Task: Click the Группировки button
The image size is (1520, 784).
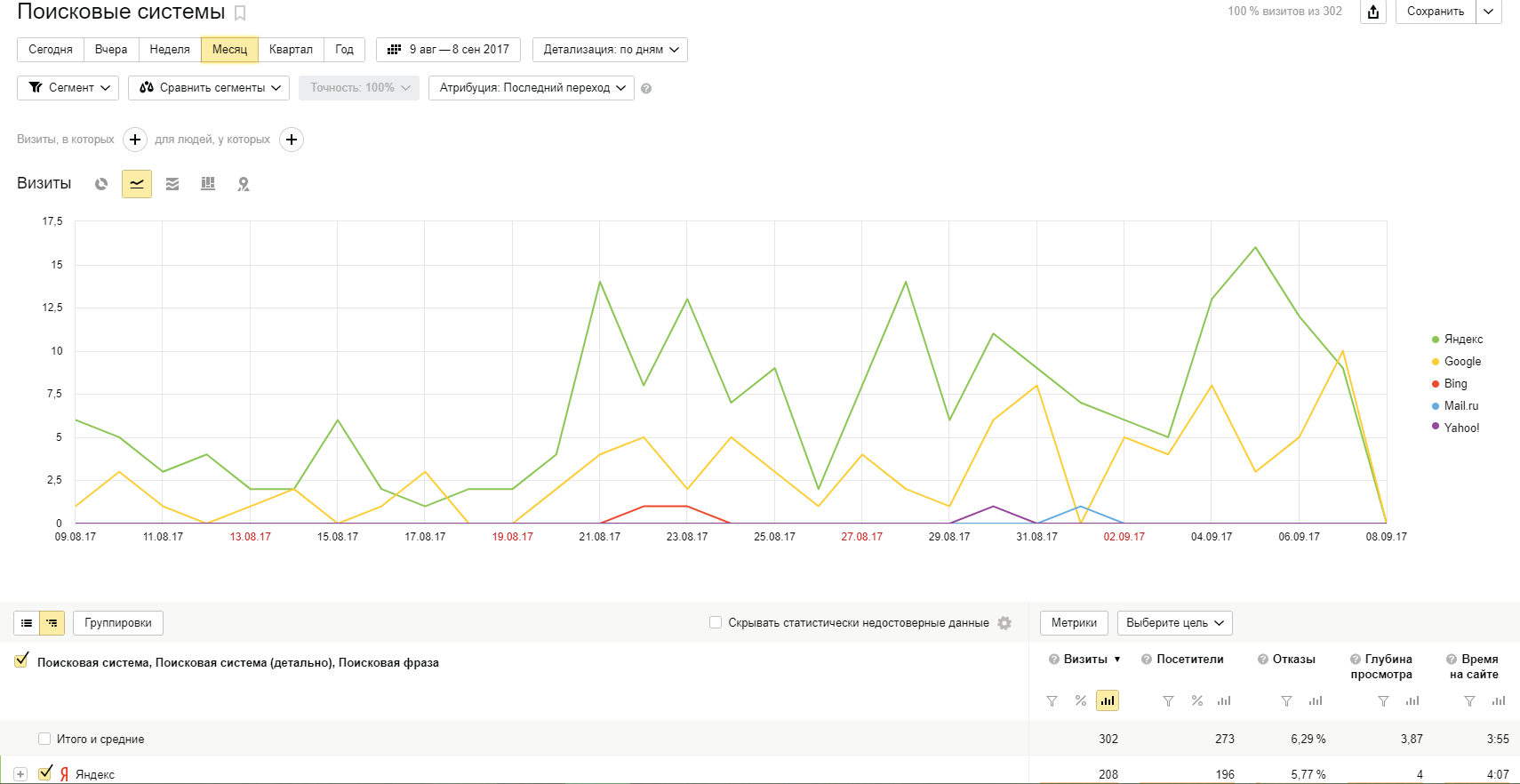Action: [x=118, y=623]
